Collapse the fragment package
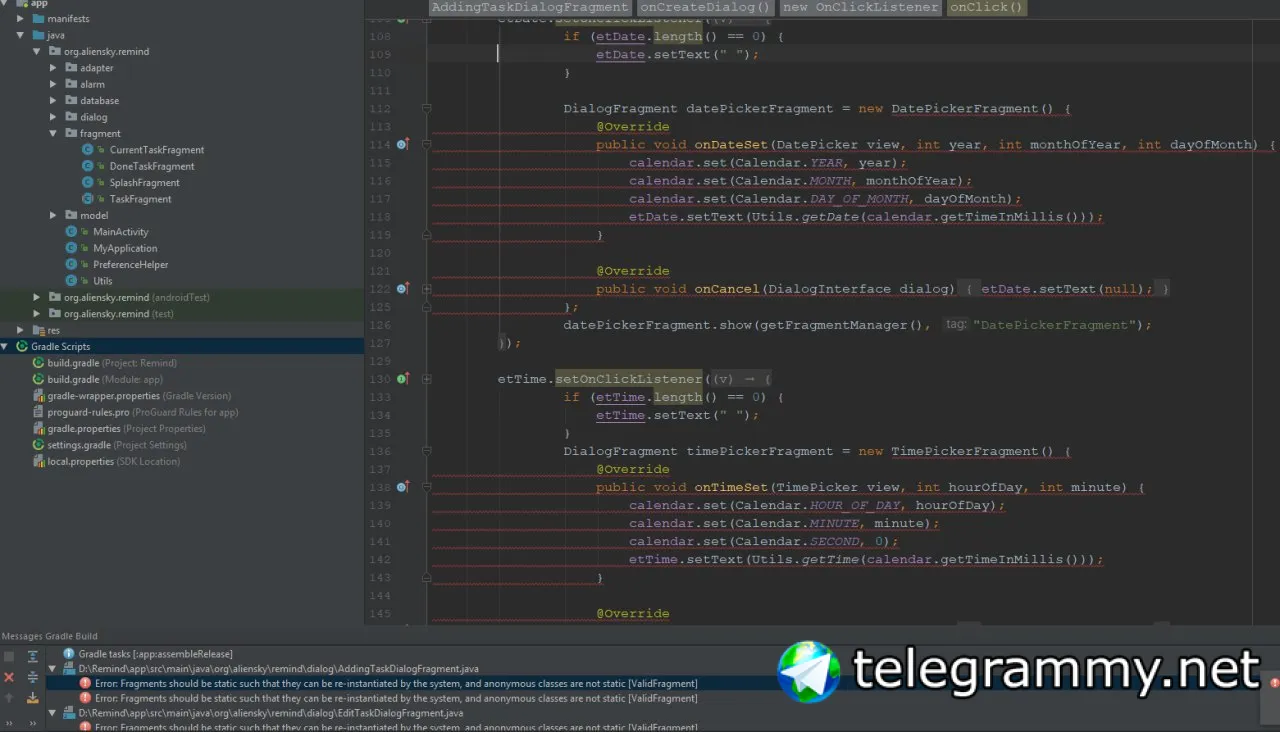 [54, 134]
